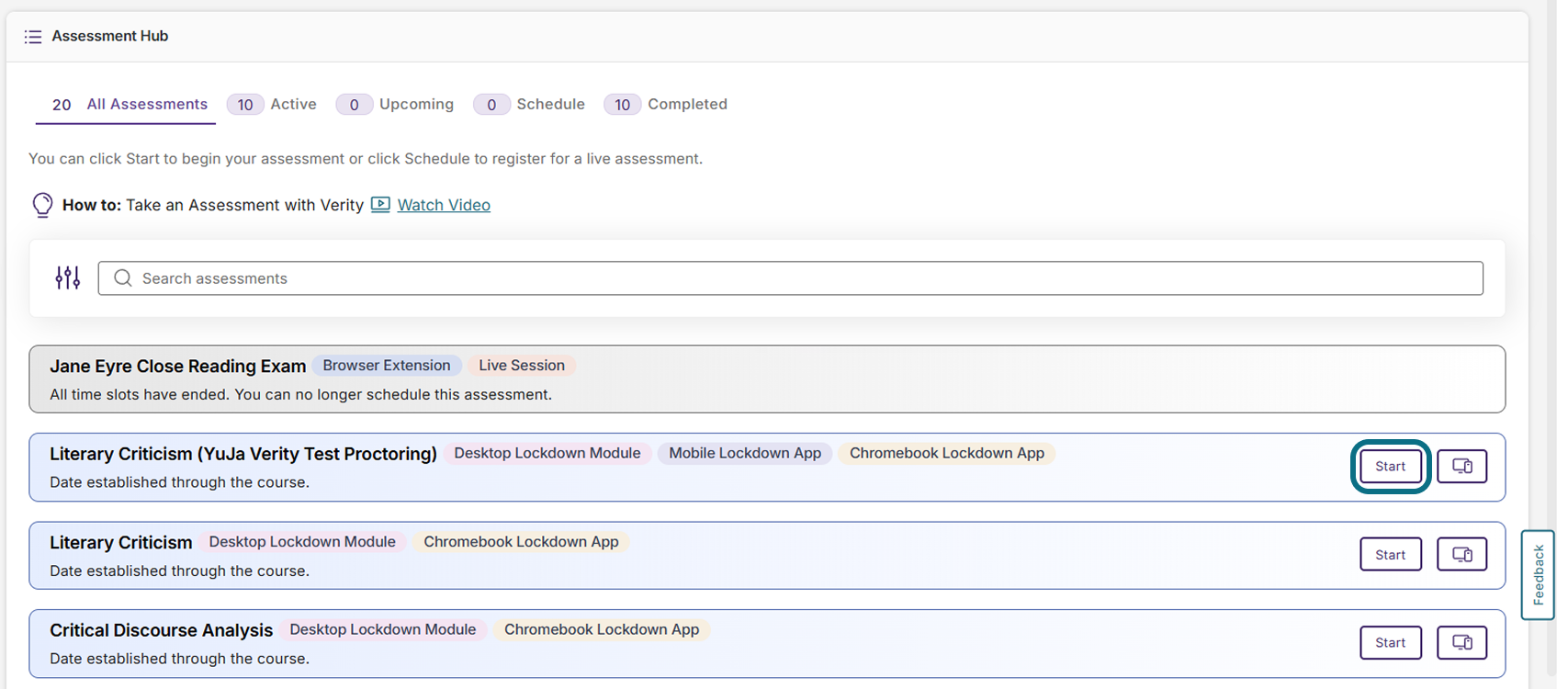Start the Critical Discourse Analysis assessment

[x=1391, y=642]
